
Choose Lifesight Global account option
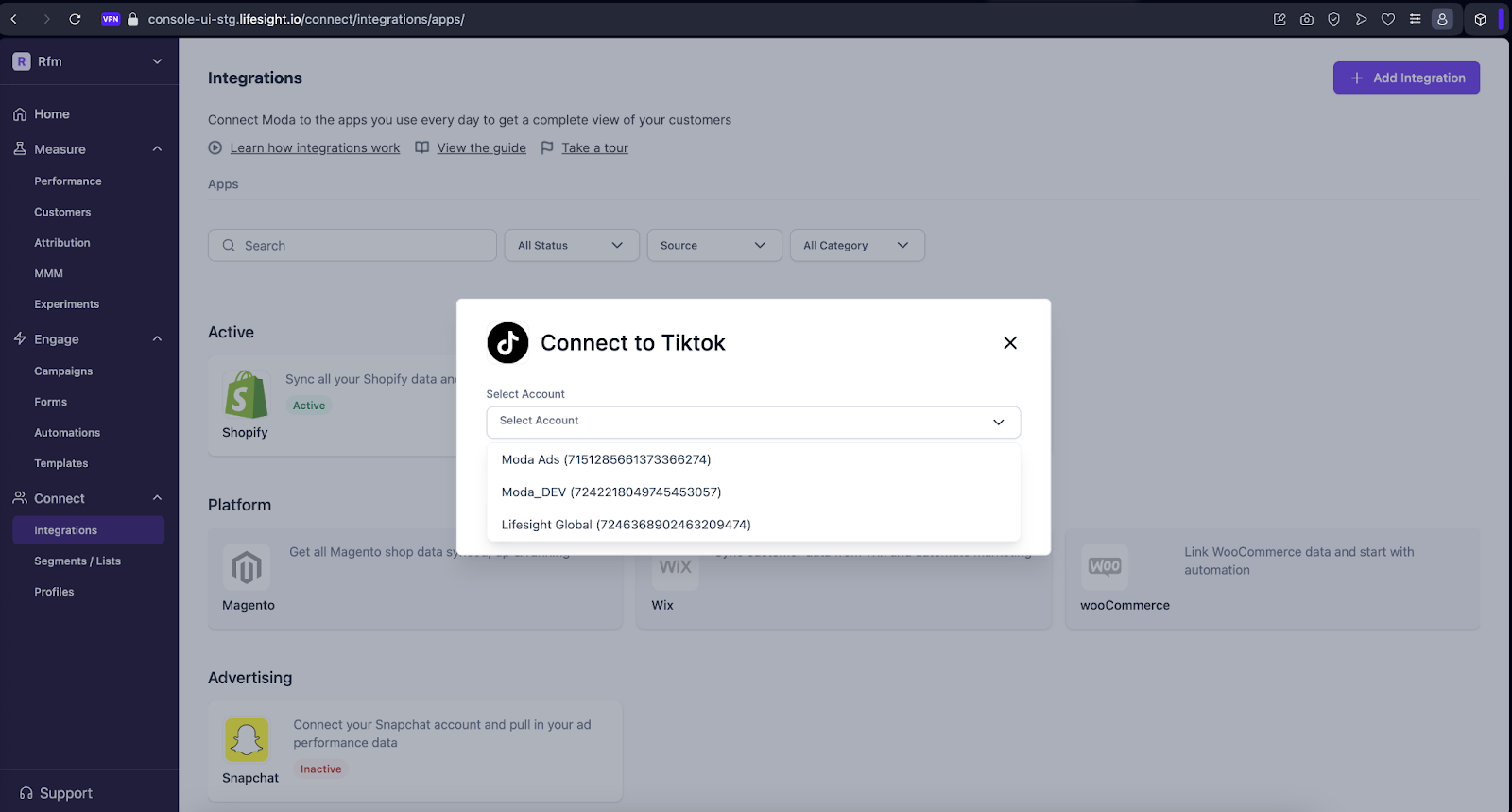pyautogui.click(x=753, y=525)
